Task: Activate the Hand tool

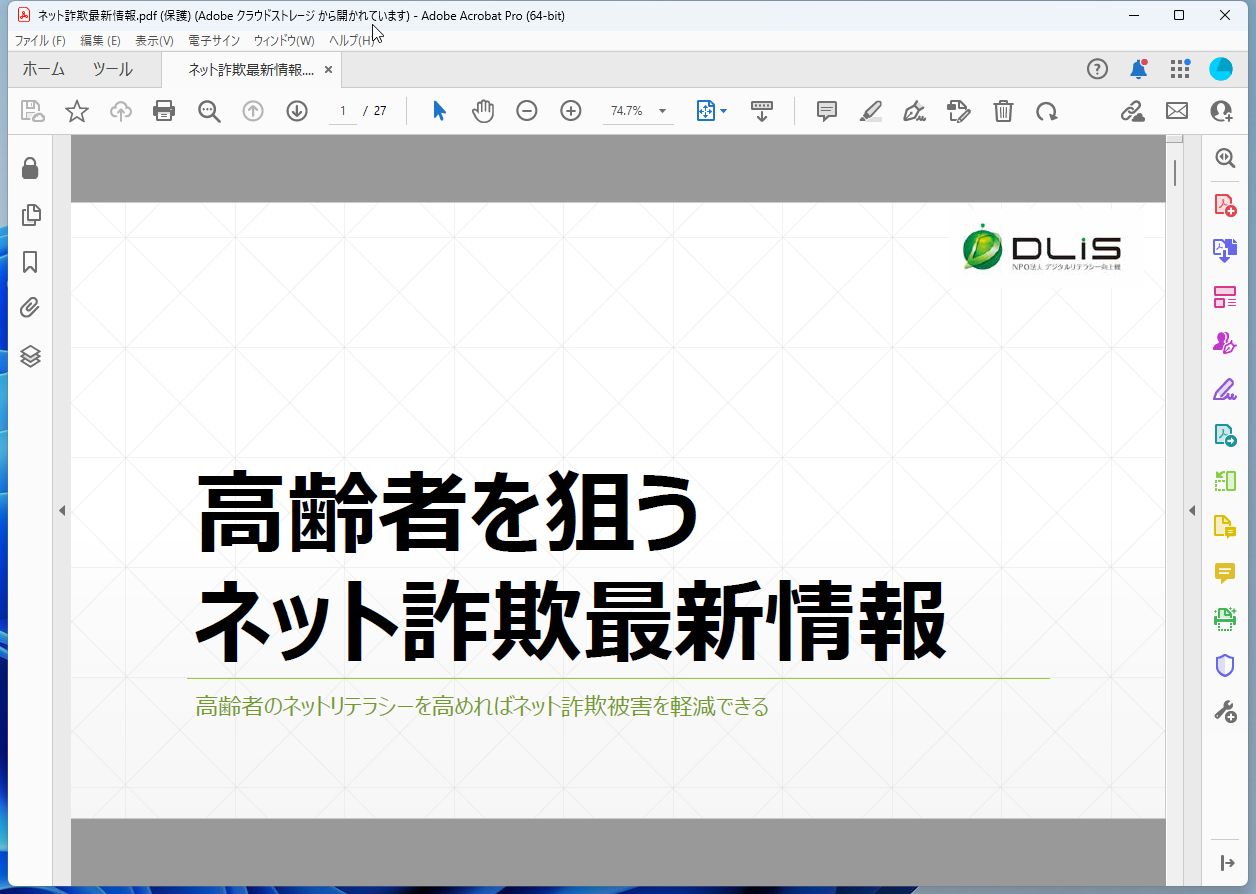Action: tap(483, 111)
